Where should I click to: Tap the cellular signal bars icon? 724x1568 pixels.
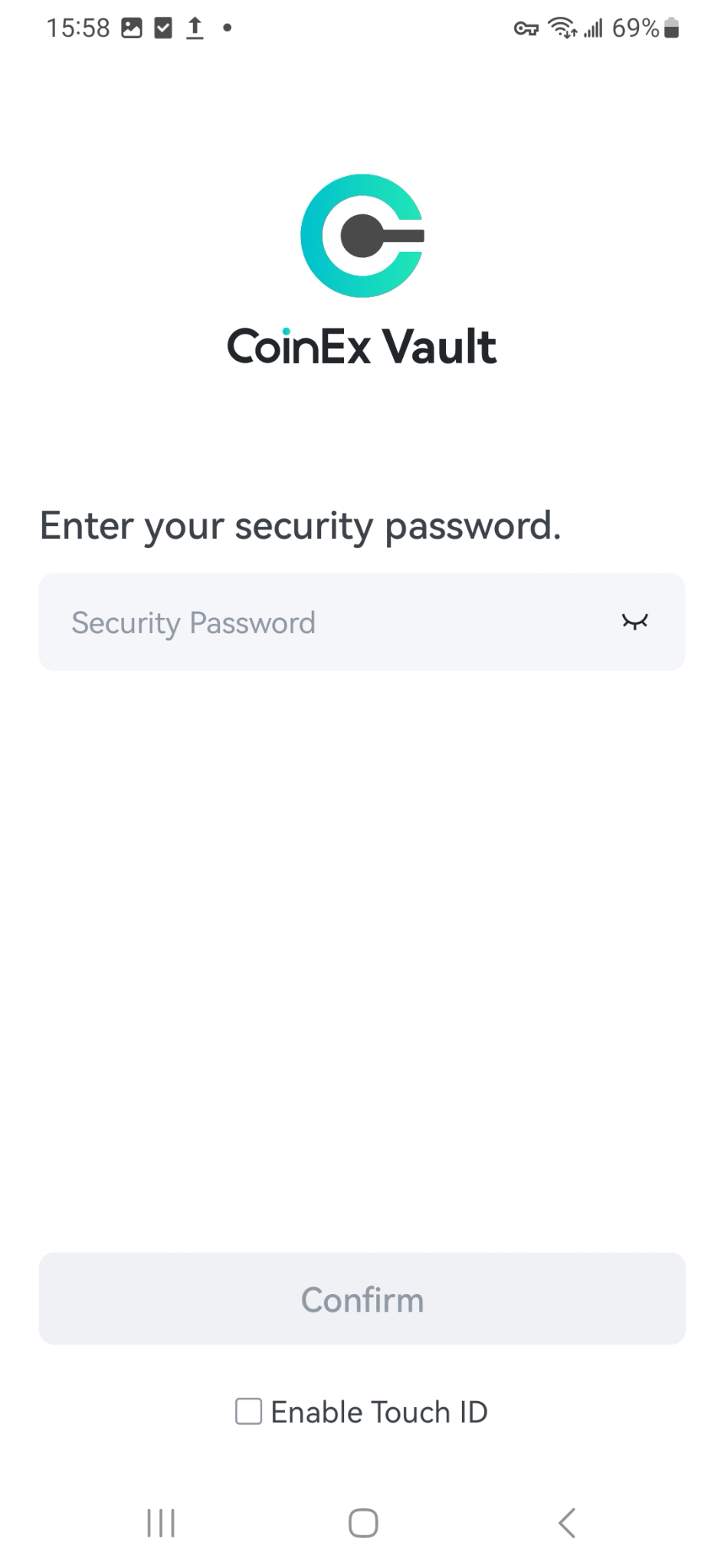click(x=593, y=28)
